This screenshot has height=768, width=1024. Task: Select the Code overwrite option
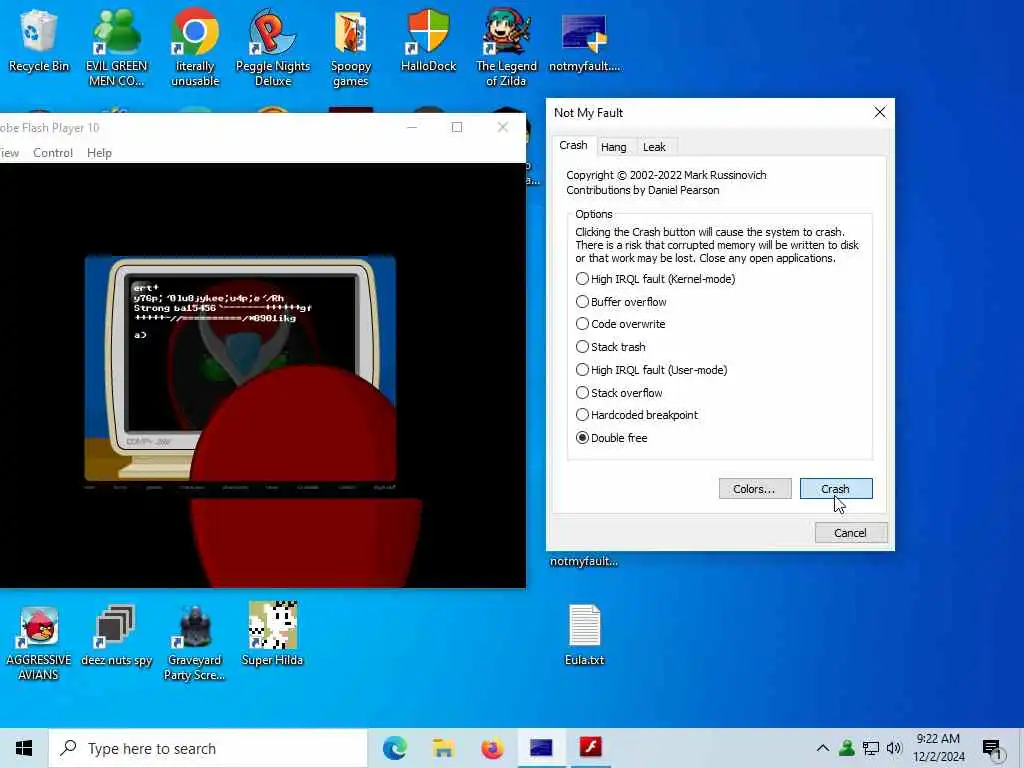620,324
